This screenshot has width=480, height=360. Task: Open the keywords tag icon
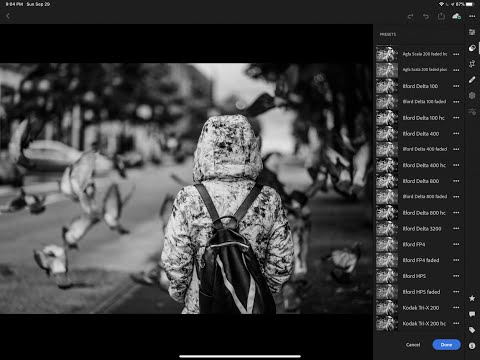[472, 330]
